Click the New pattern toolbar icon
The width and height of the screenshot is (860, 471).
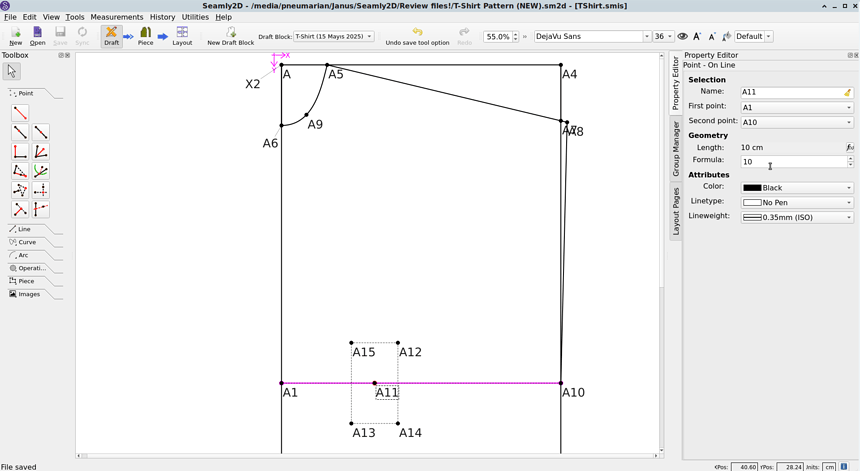15,36
